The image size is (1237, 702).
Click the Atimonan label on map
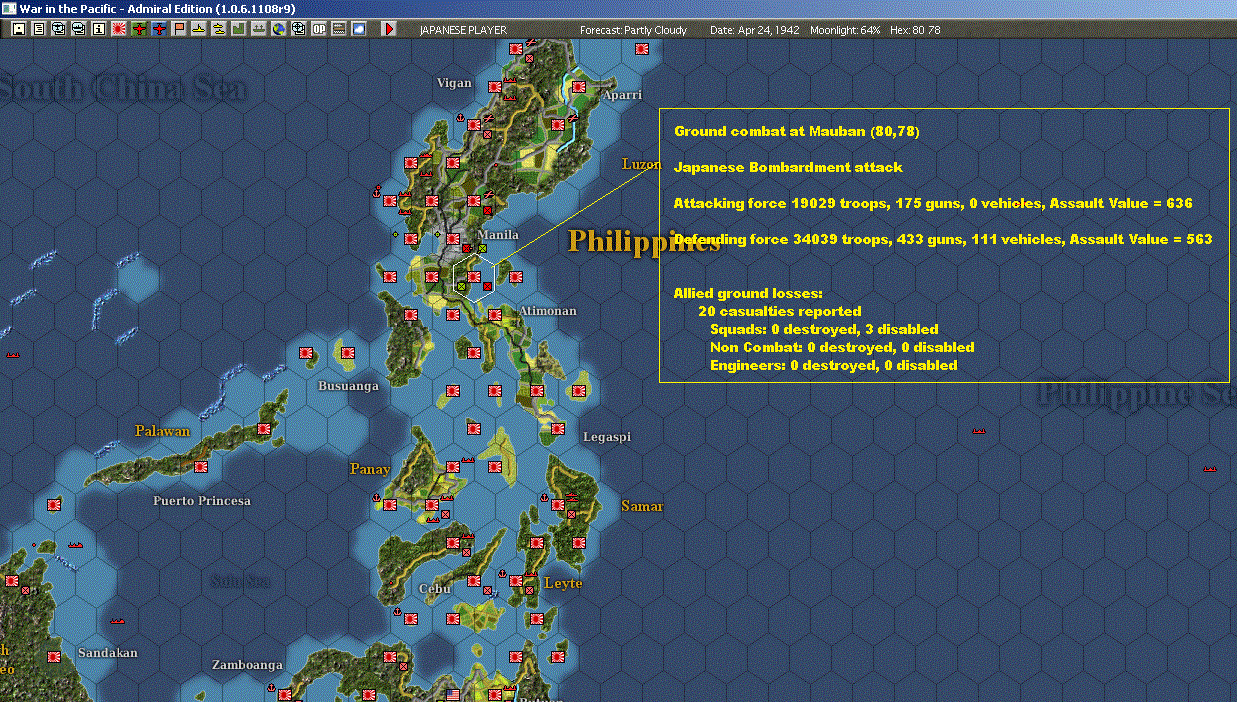[x=547, y=311]
